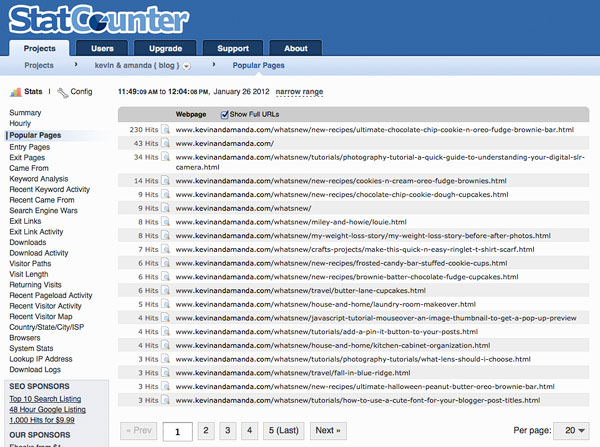Open the About tab

point(296,49)
